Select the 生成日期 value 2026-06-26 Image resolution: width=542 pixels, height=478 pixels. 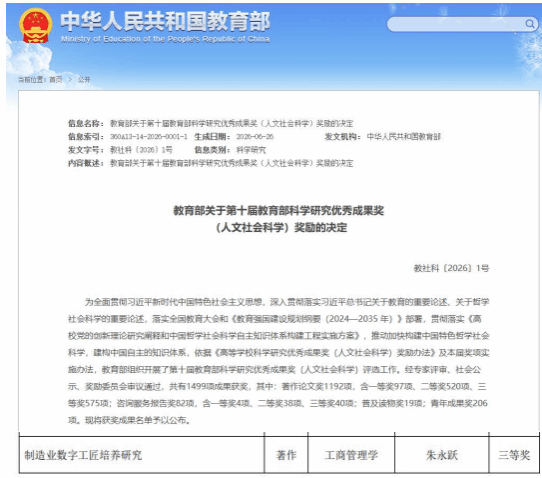255,137
